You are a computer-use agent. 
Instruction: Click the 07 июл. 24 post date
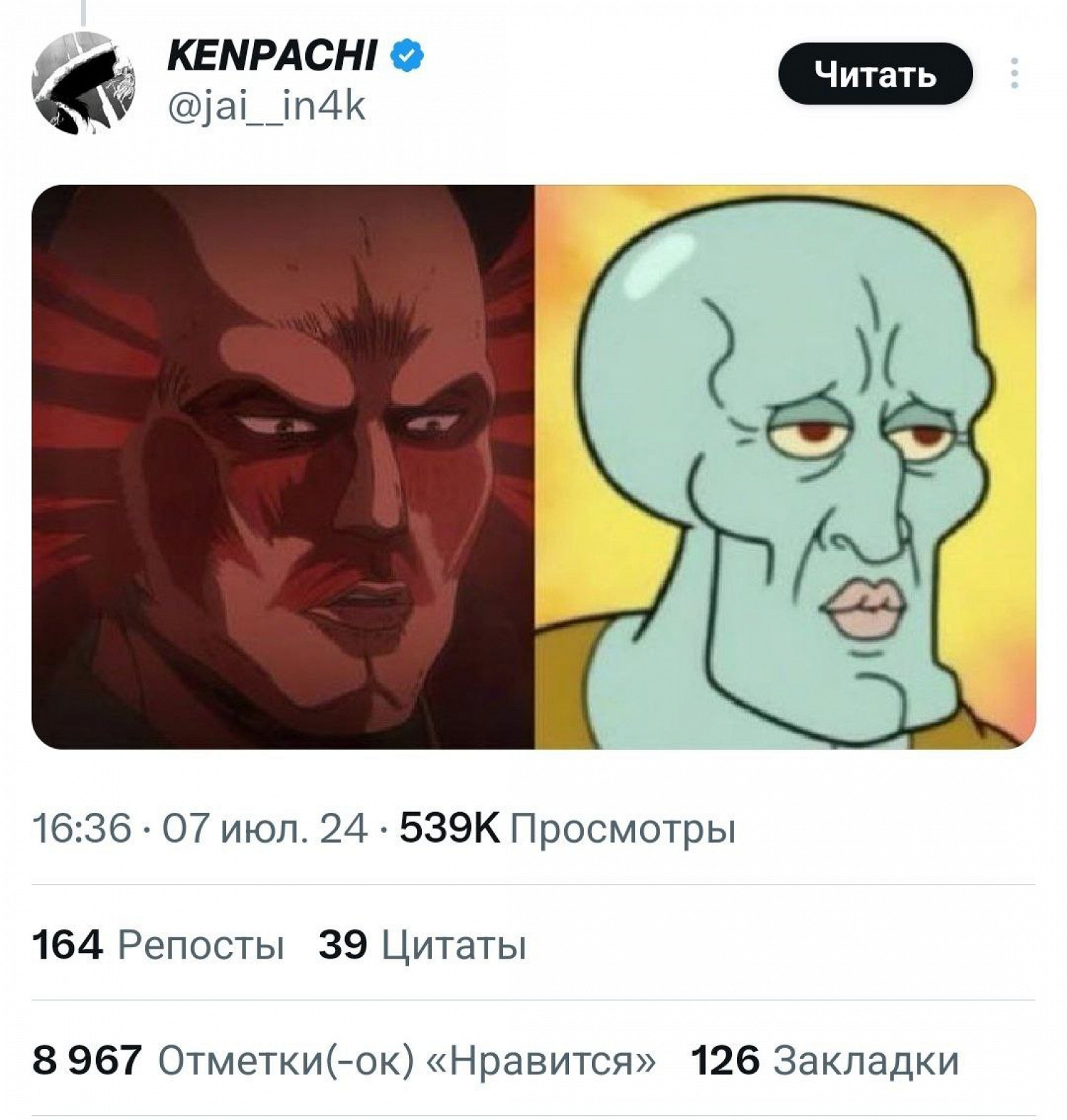(265, 828)
